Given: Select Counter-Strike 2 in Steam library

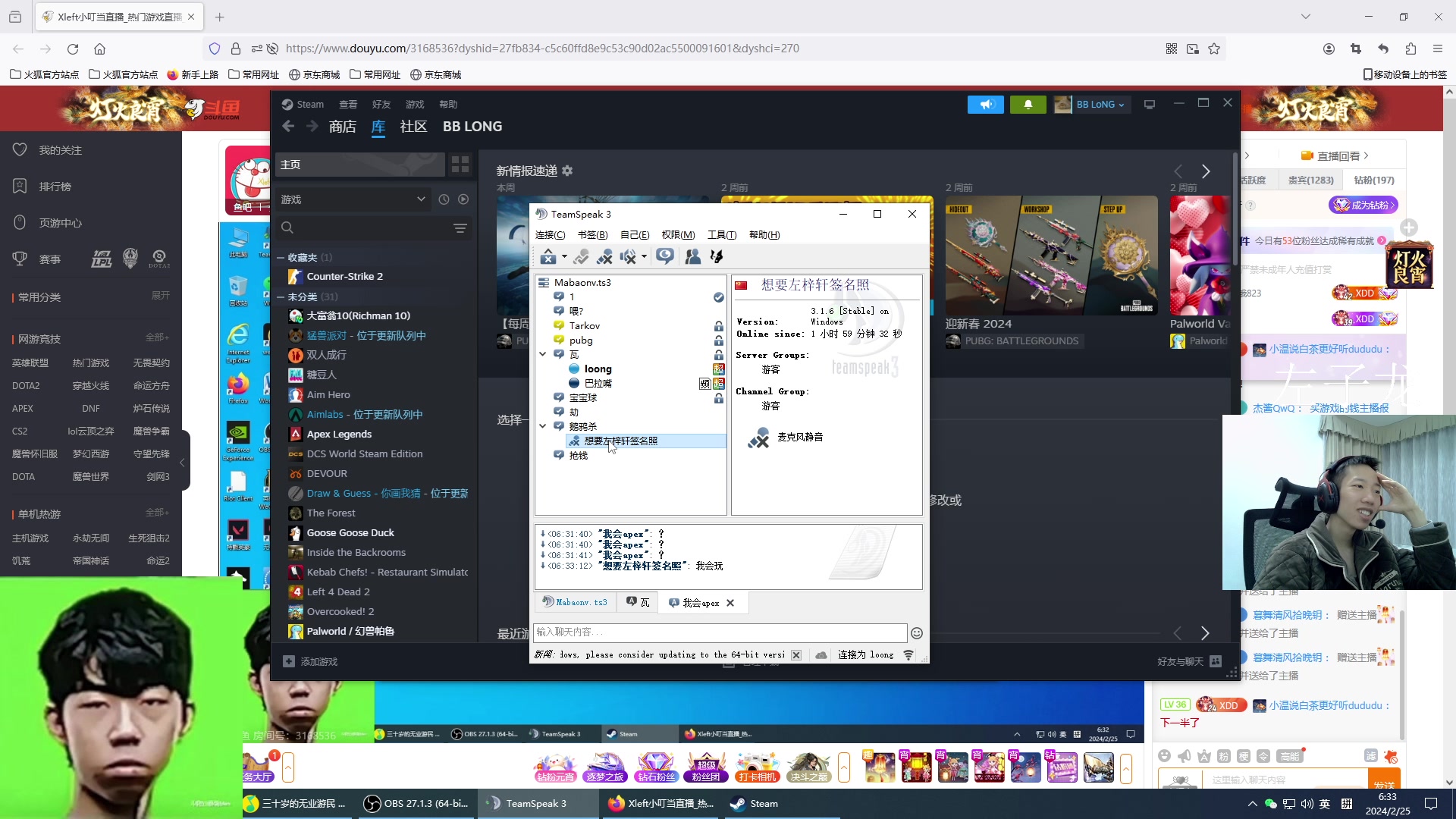Looking at the screenshot, I should [x=345, y=277].
